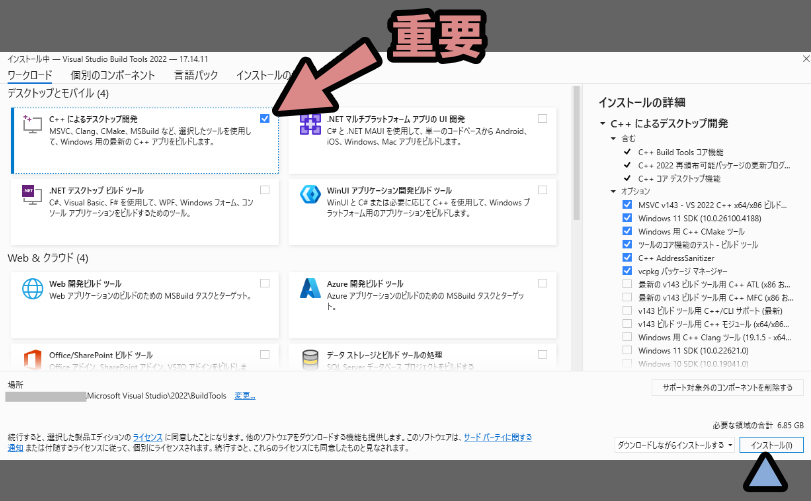
Task: Select the C++ によるデスクトップ開発 workload card
Action: pyautogui.click(x=145, y=141)
